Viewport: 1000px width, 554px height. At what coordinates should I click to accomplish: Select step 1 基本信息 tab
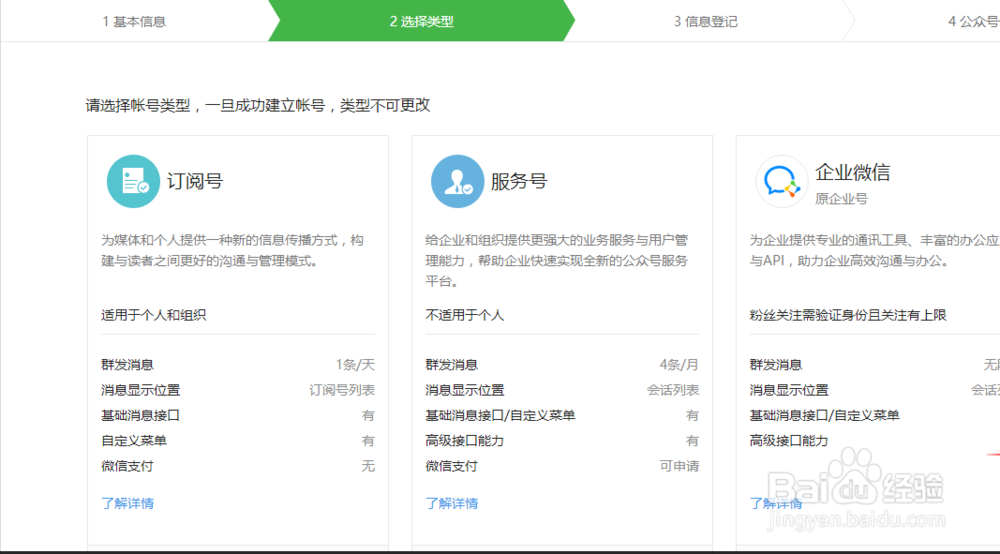[134, 21]
